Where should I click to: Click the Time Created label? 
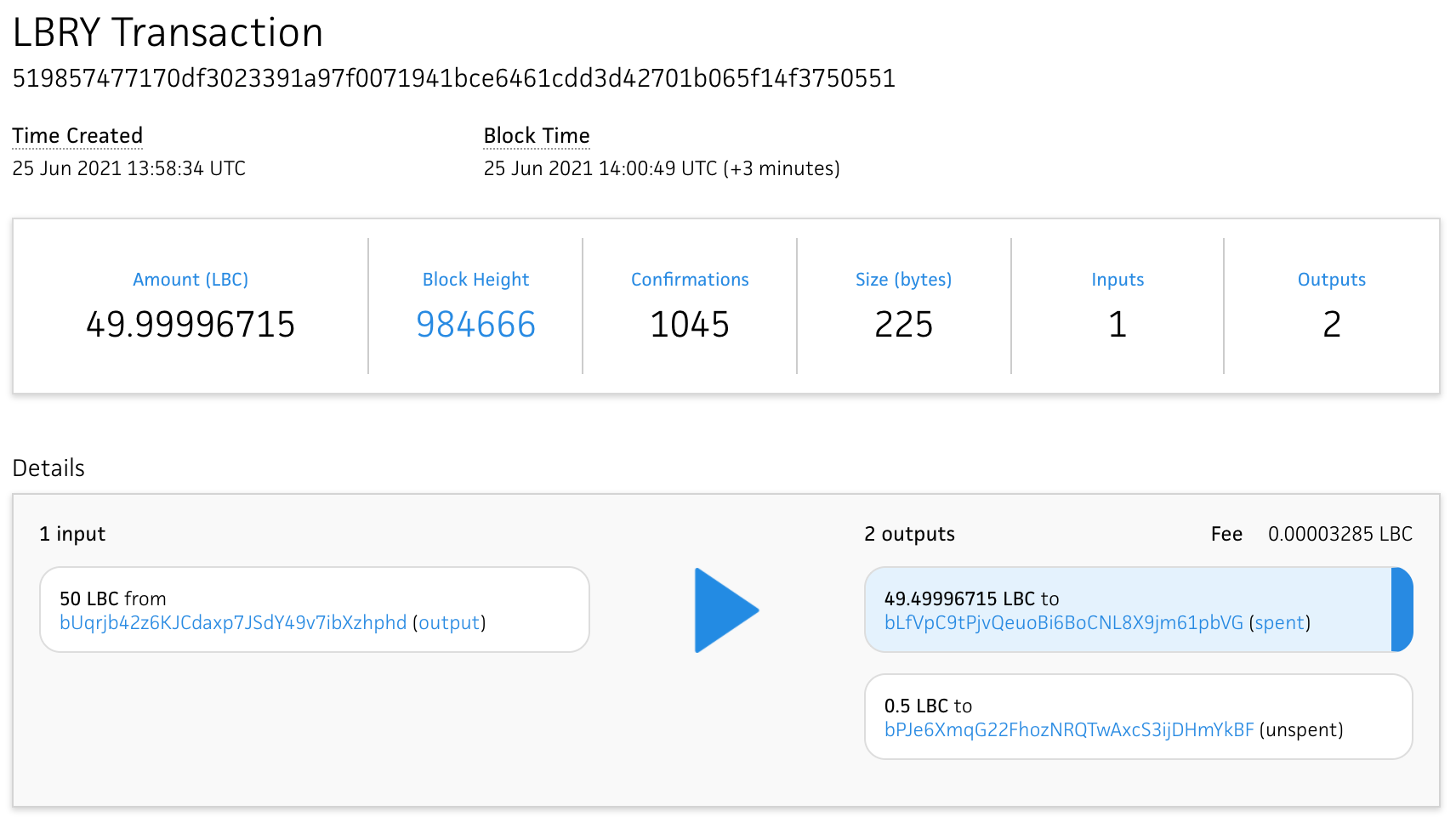77,136
